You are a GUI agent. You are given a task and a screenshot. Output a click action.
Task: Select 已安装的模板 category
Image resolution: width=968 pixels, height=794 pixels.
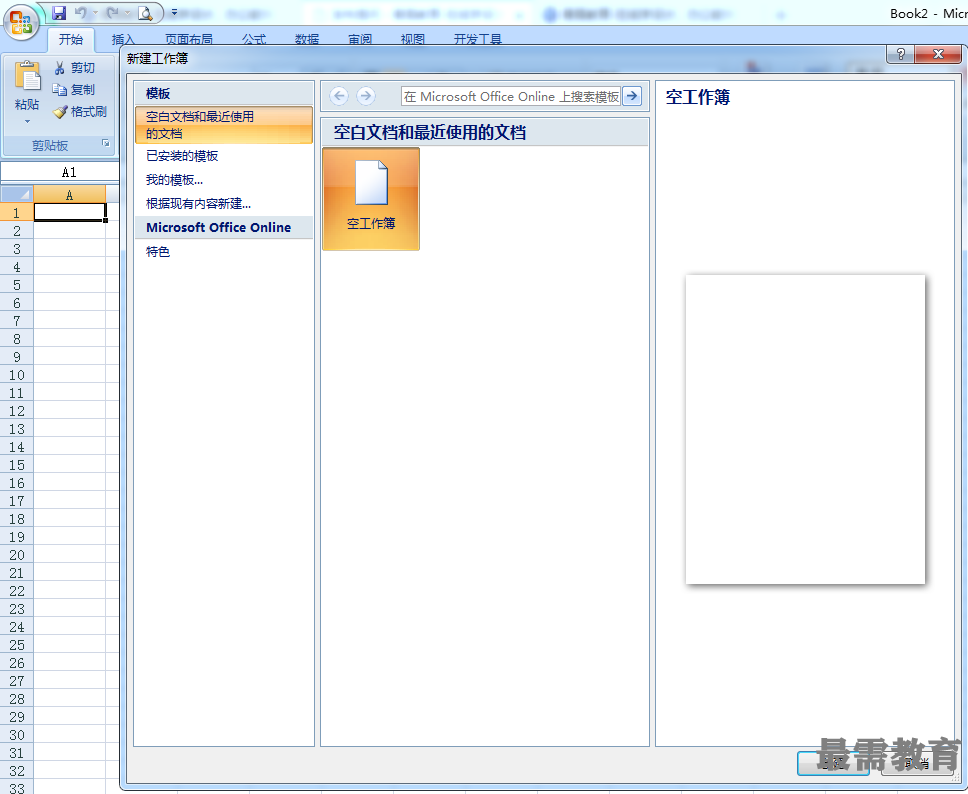pyautogui.click(x=182, y=156)
